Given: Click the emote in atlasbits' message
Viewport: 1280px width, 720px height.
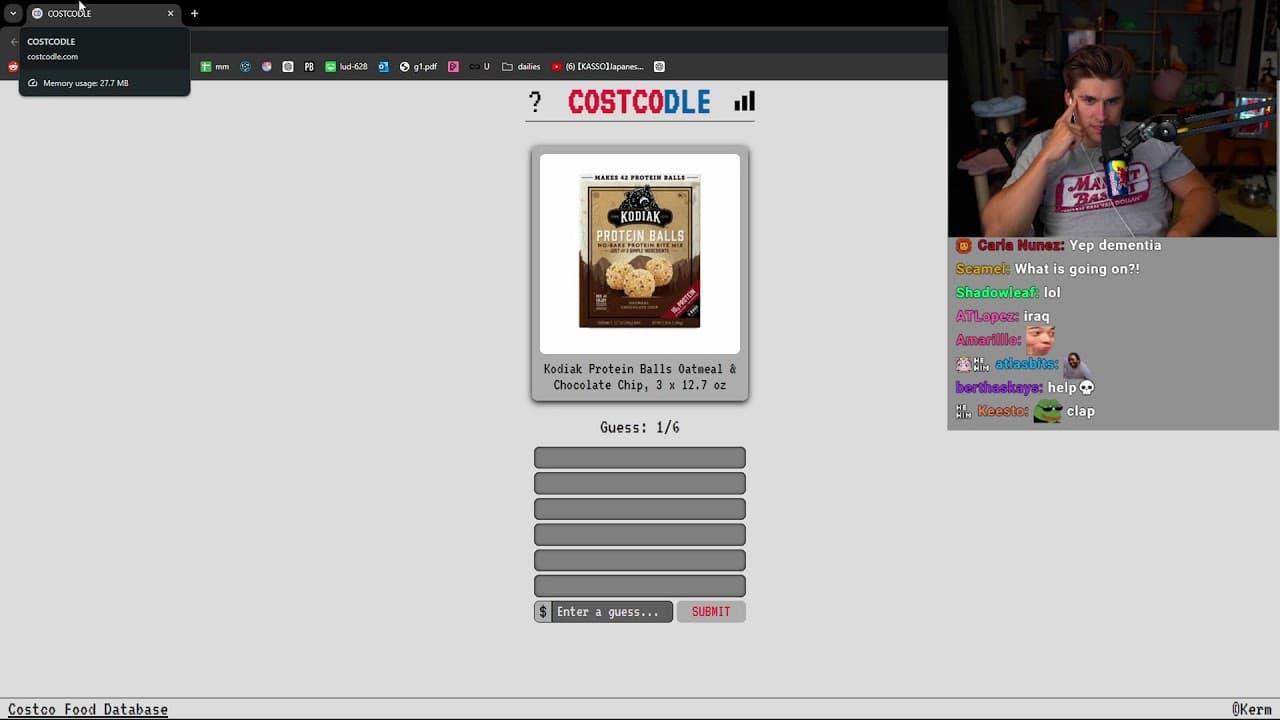Looking at the screenshot, I should pos(1076,364).
